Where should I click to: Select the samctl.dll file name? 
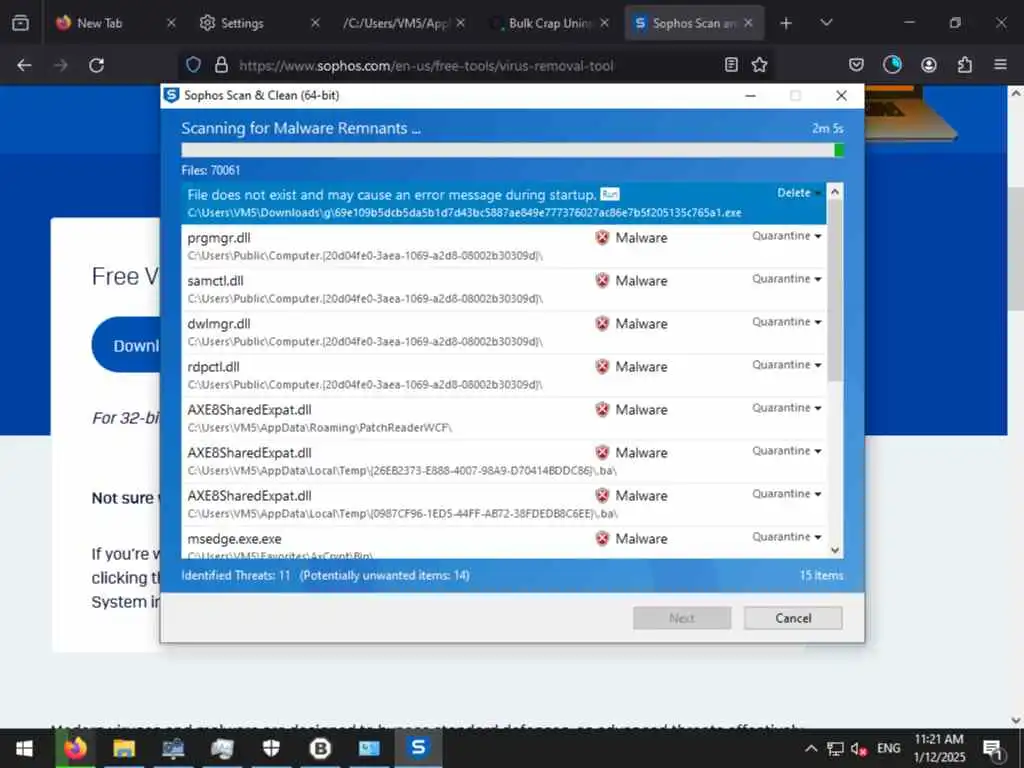tap(216, 281)
